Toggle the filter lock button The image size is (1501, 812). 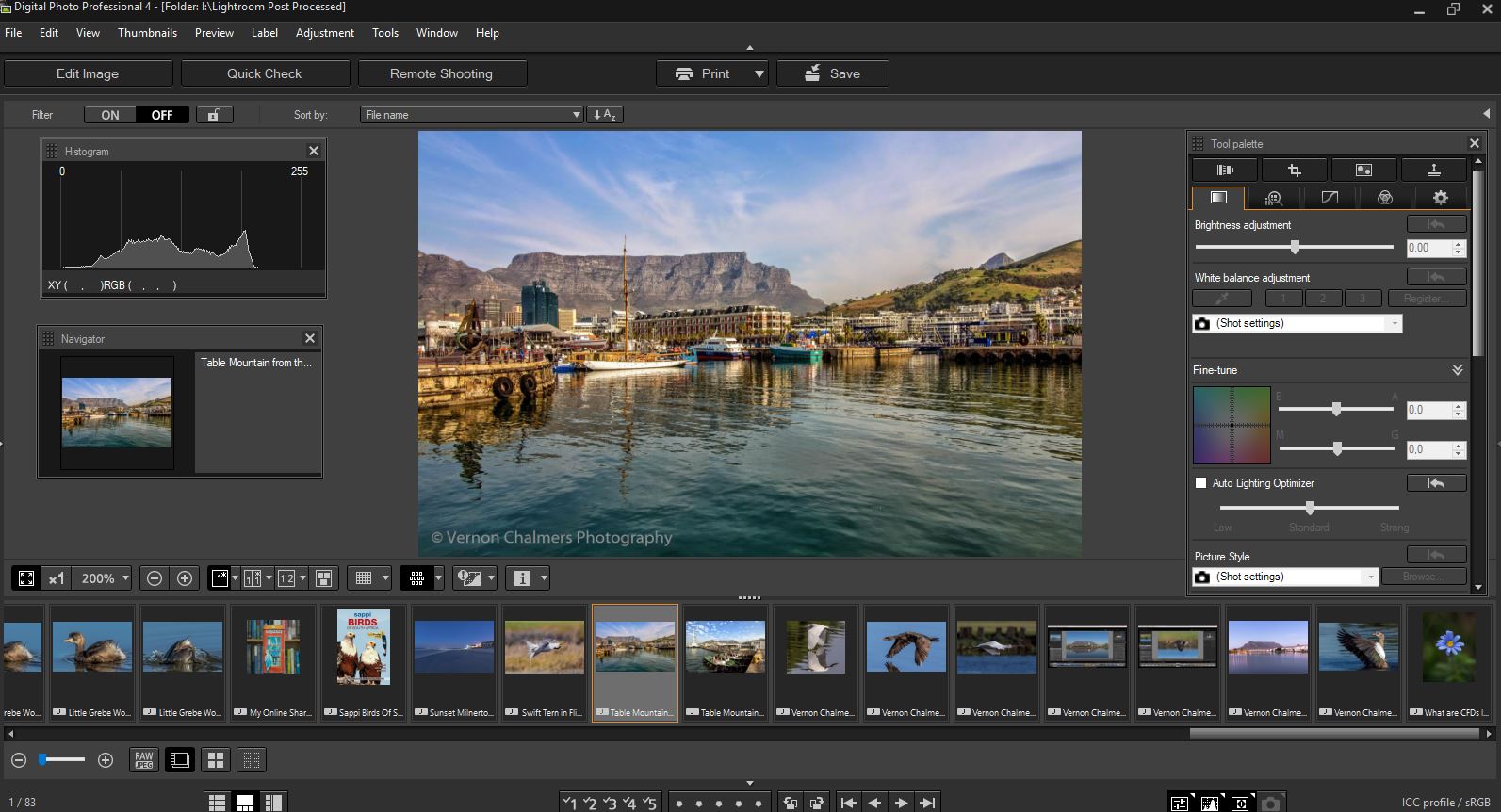[x=214, y=115]
